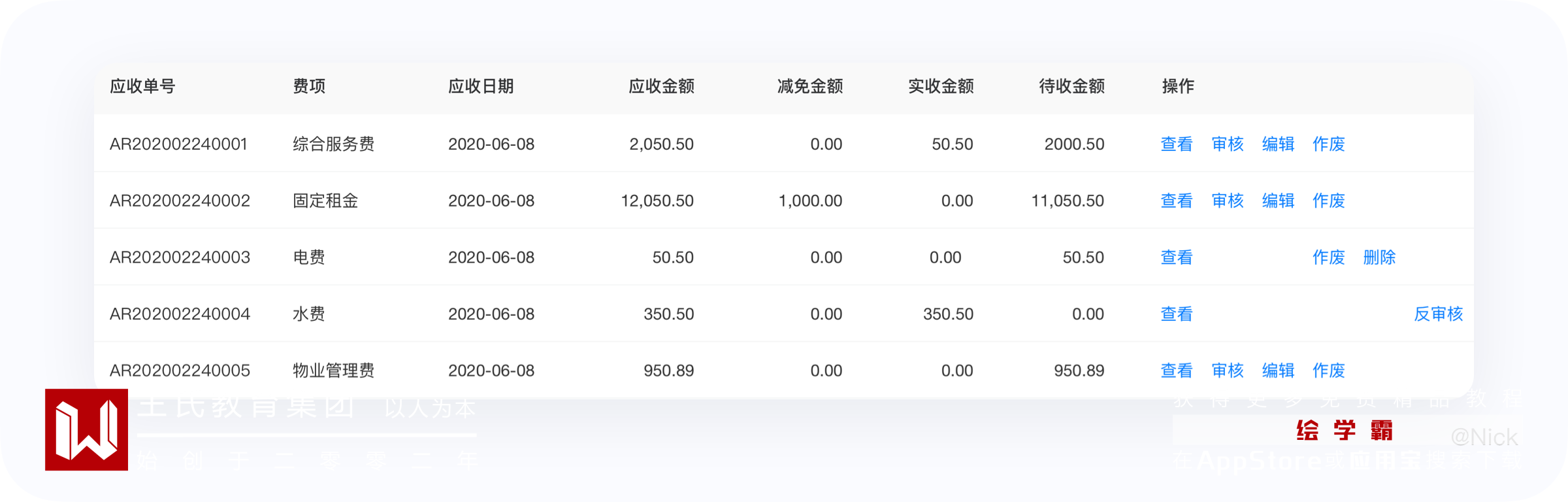This screenshot has height=502, width=1568.
Task: Void the 电费 receivable with 作废
Action: pos(1329,258)
